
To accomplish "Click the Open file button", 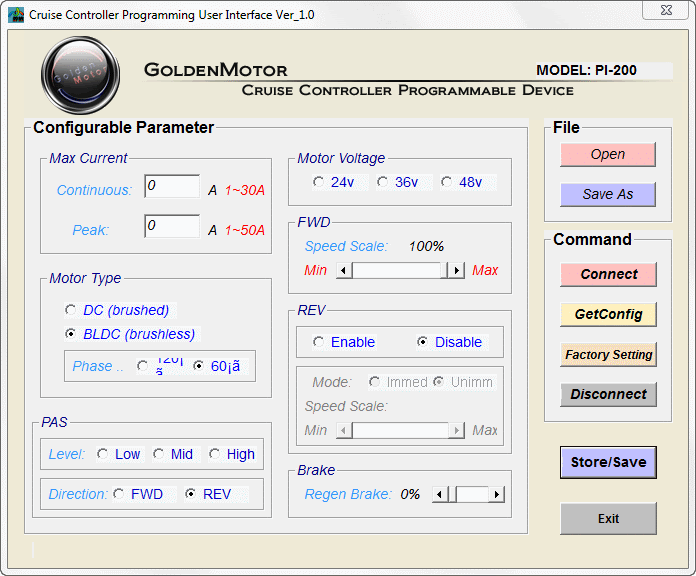I will pos(608,154).
